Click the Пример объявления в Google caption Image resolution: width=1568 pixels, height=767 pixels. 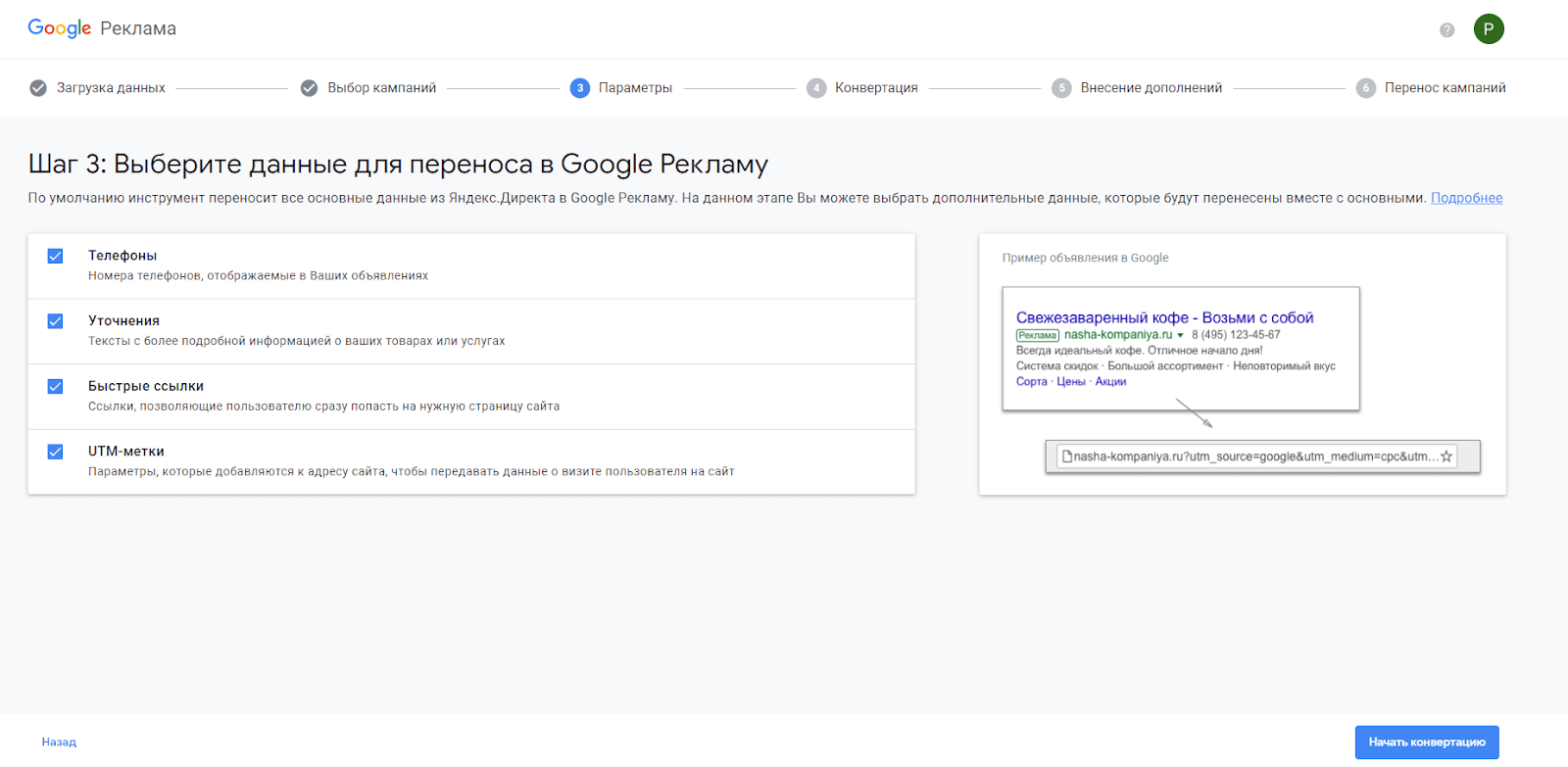[1085, 258]
